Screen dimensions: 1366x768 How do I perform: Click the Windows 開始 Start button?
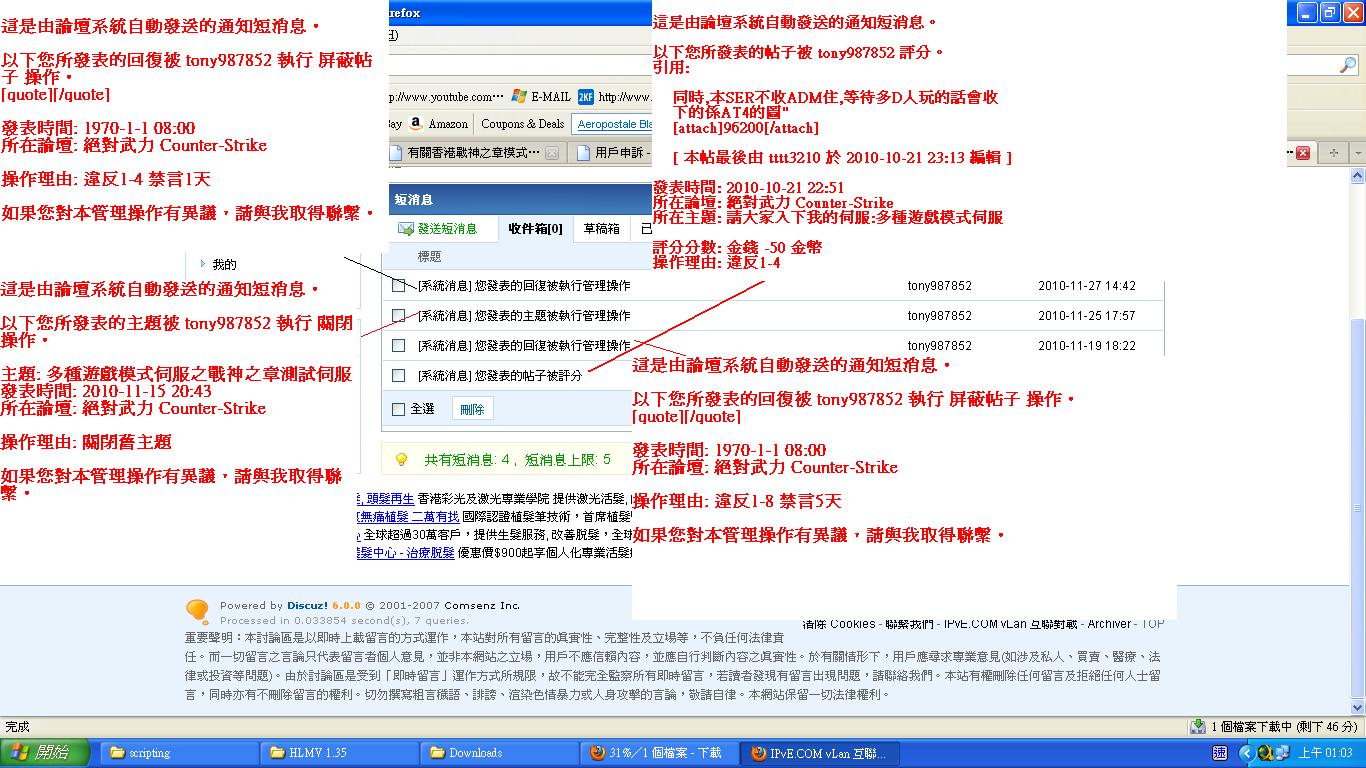[45, 753]
